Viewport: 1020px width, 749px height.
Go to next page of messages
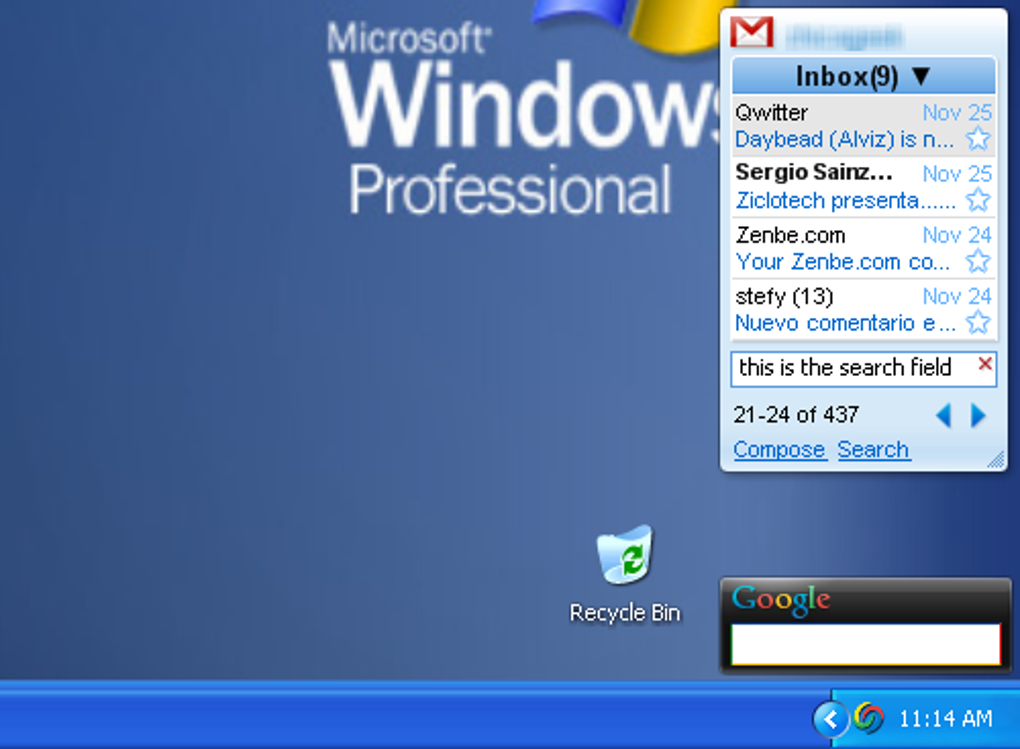pos(978,415)
